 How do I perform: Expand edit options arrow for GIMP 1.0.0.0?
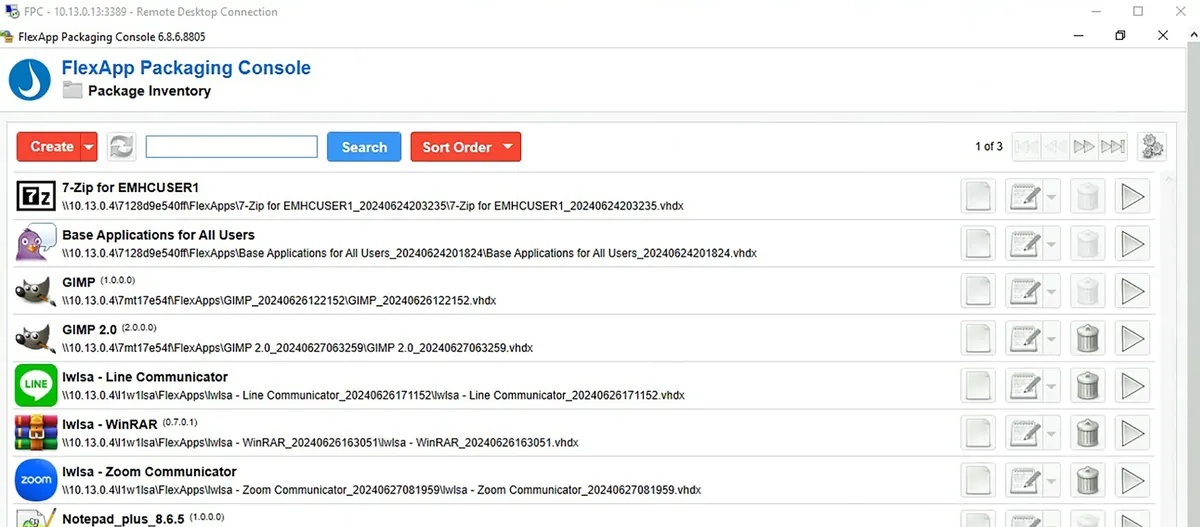click(1051, 291)
